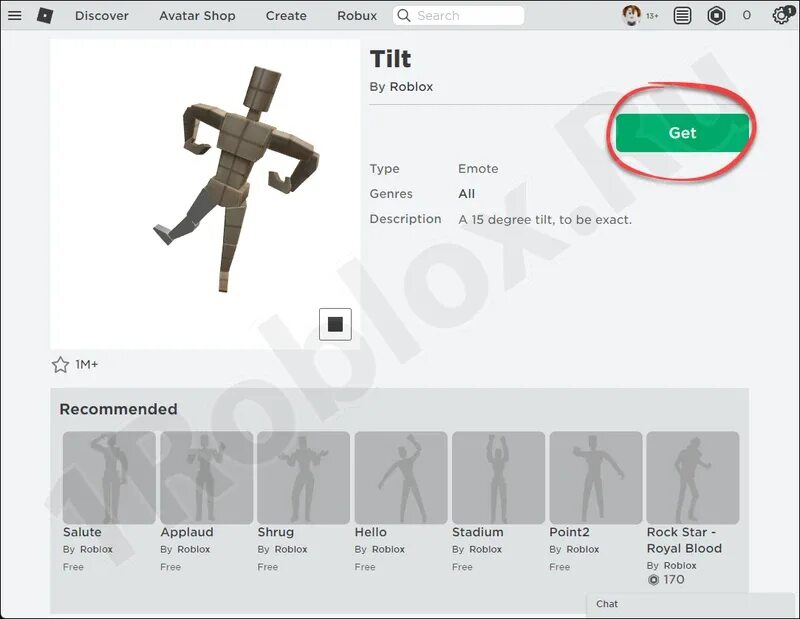Click the 170 Robux price
Screen dimensions: 800x619
(x=673, y=580)
